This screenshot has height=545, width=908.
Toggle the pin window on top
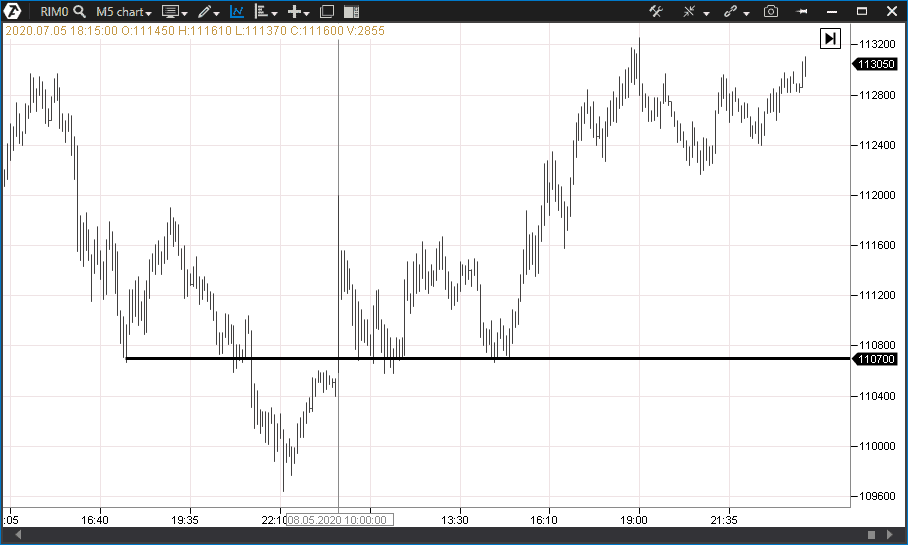click(801, 12)
